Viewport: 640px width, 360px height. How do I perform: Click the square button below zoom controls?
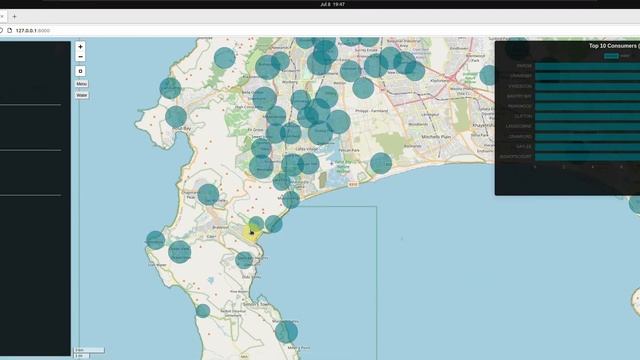coord(80,71)
